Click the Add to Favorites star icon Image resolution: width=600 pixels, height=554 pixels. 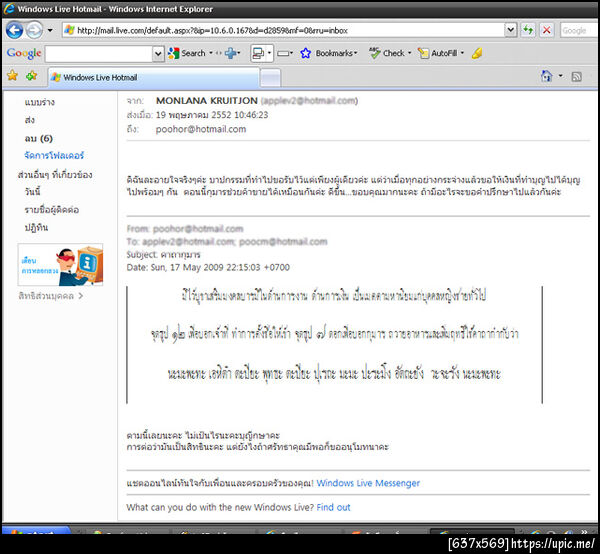tap(31, 76)
